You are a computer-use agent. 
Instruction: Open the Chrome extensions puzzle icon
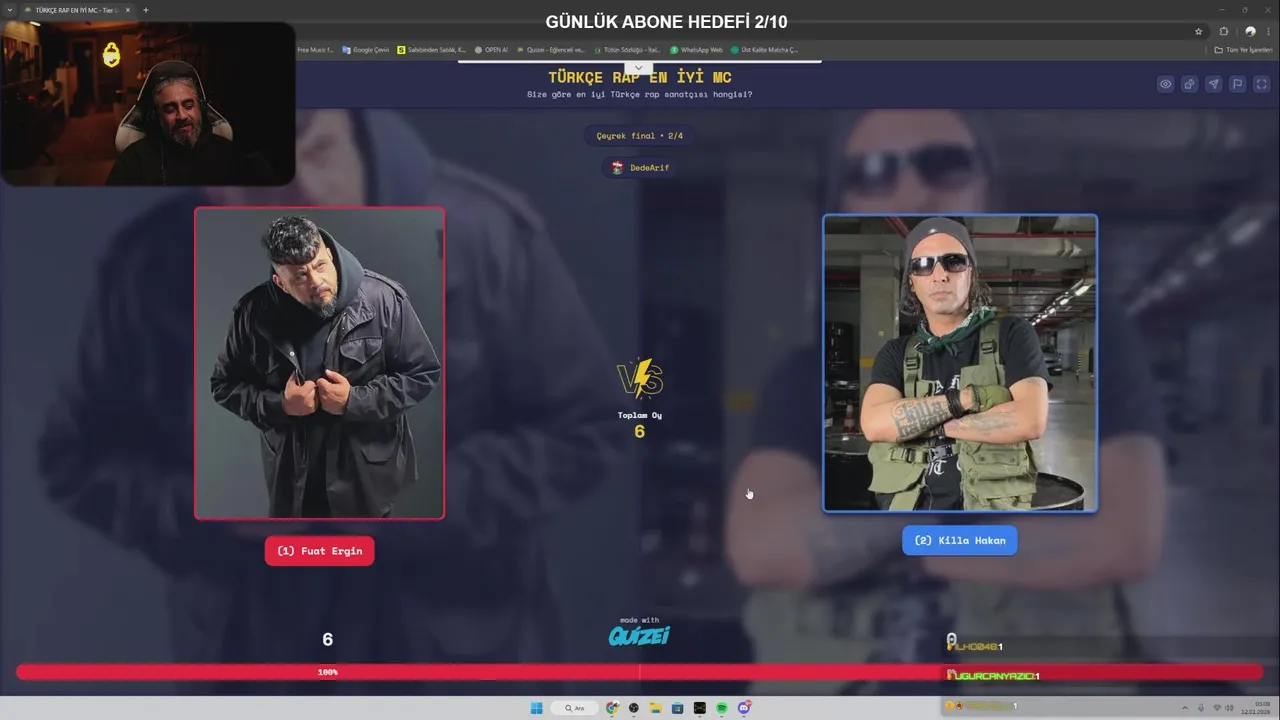point(1223,31)
